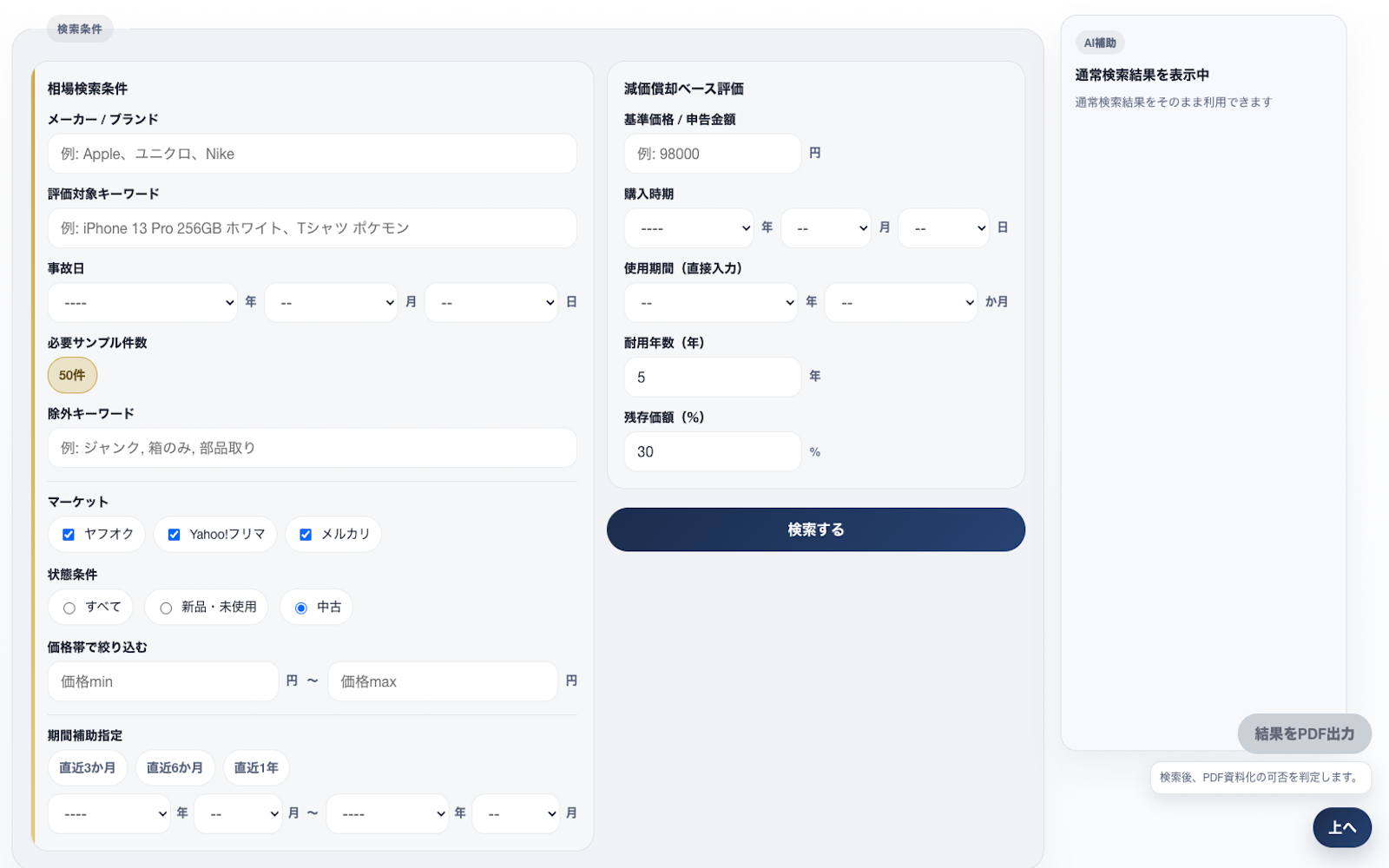This screenshot has height=868, width=1389.
Task: Choose the 直近6か月 period preset
Action: (x=174, y=768)
